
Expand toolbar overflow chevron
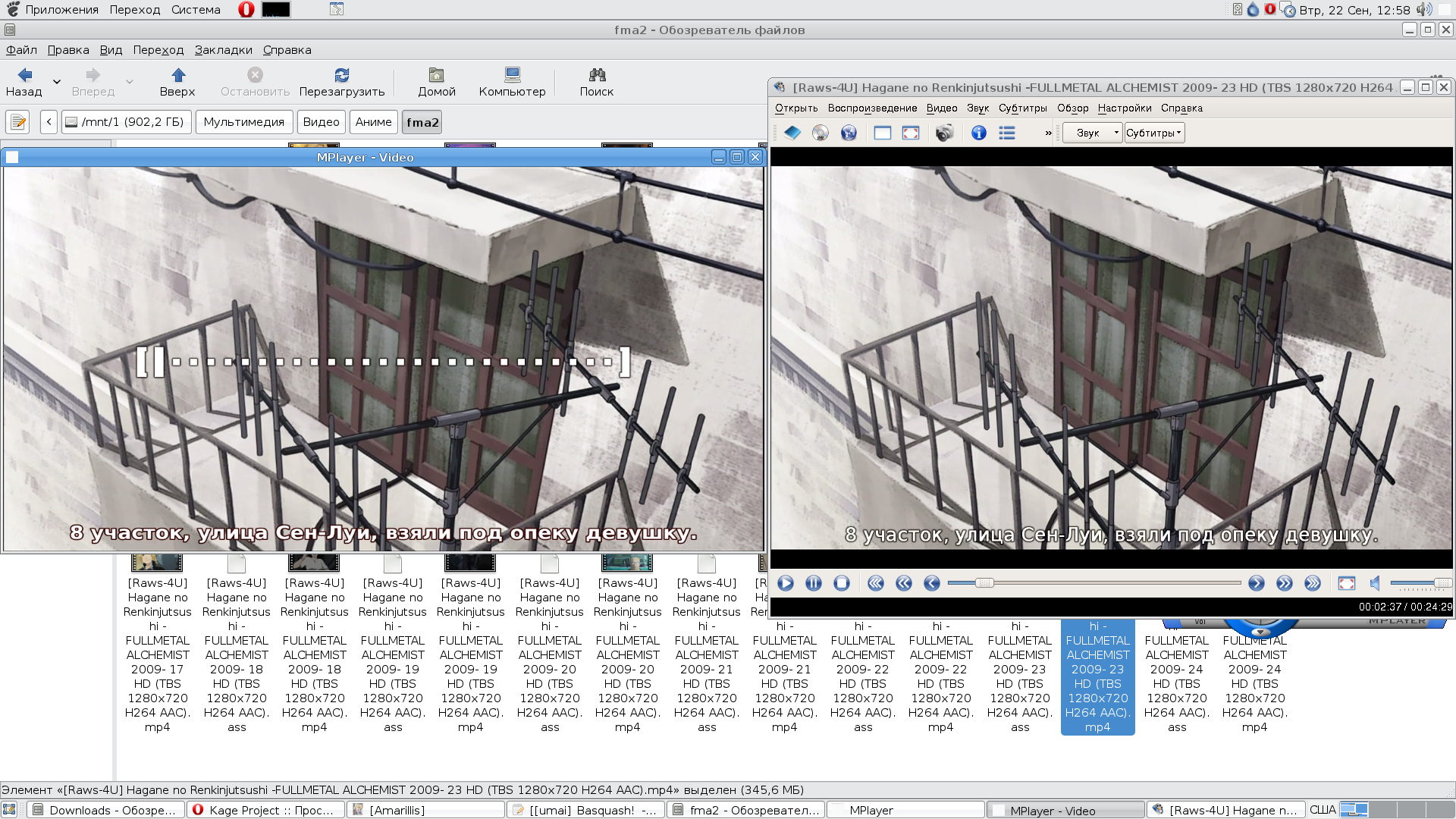tap(1048, 133)
